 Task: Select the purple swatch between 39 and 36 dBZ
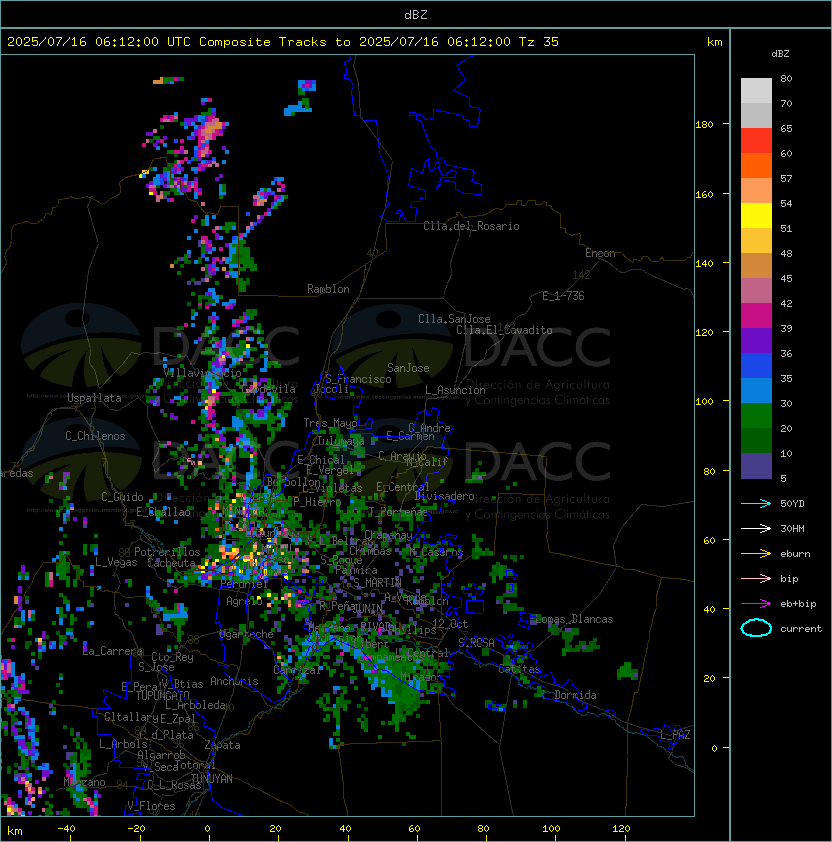click(756, 340)
